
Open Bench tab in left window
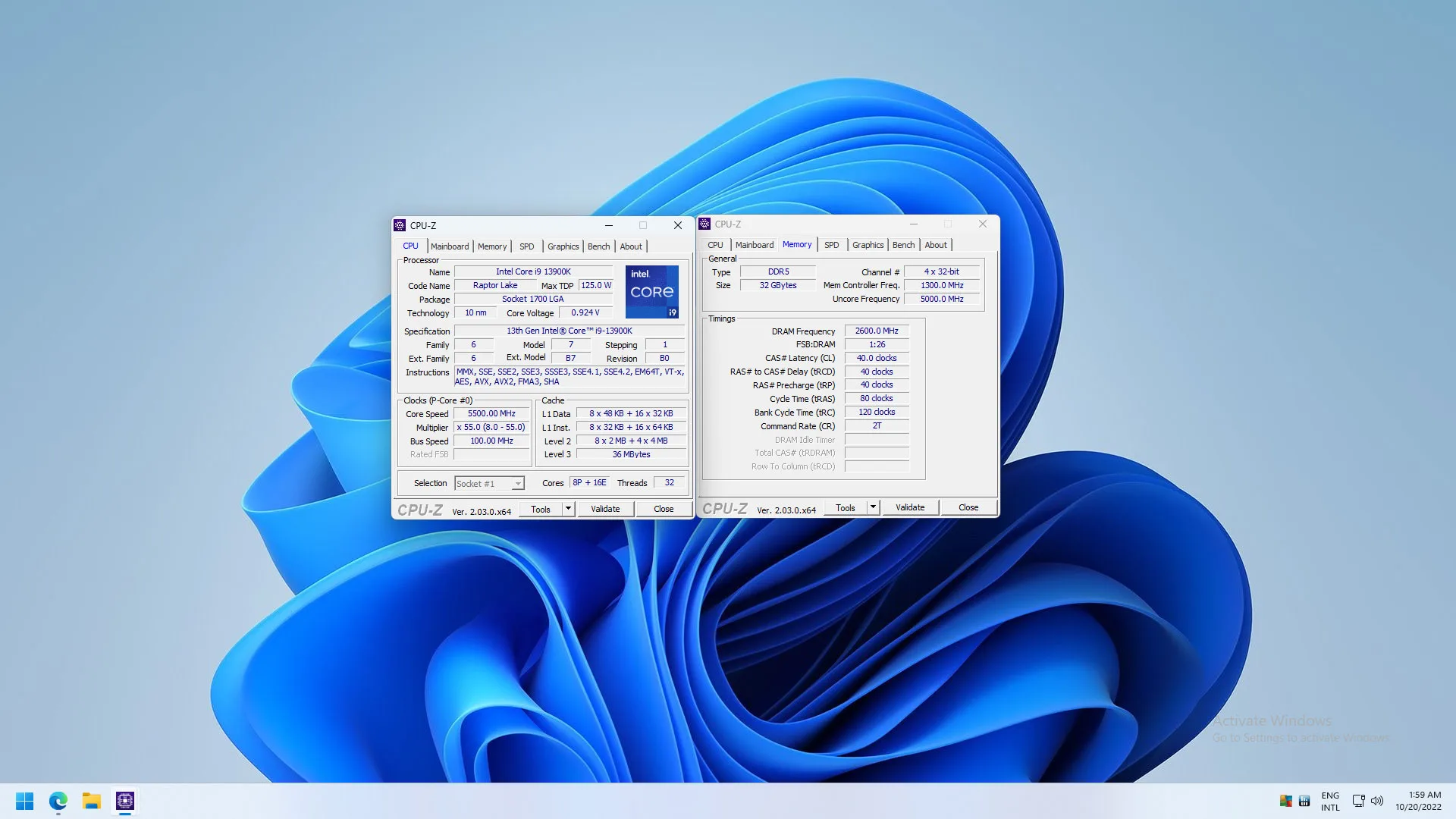click(598, 246)
